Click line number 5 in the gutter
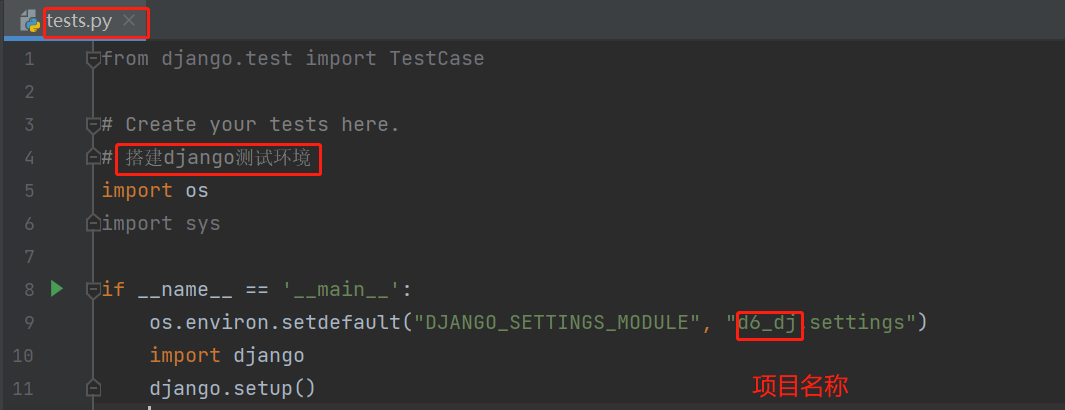This screenshot has height=410, width=1065. [28, 191]
